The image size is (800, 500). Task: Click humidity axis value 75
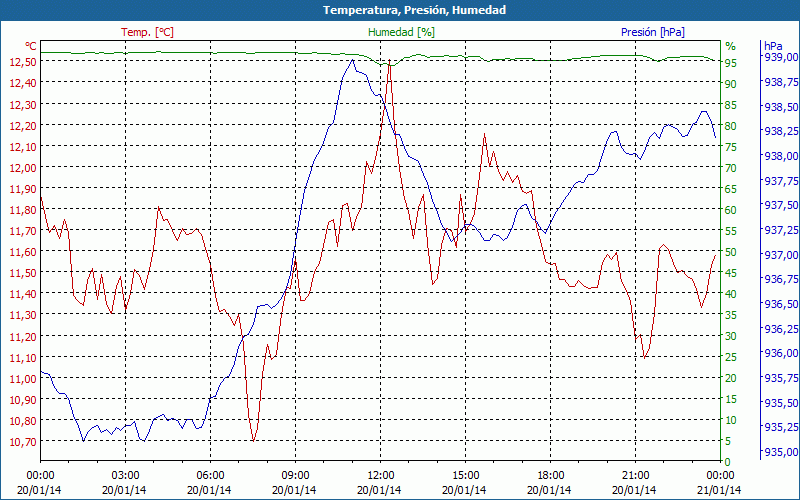pyautogui.click(x=731, y=147)
